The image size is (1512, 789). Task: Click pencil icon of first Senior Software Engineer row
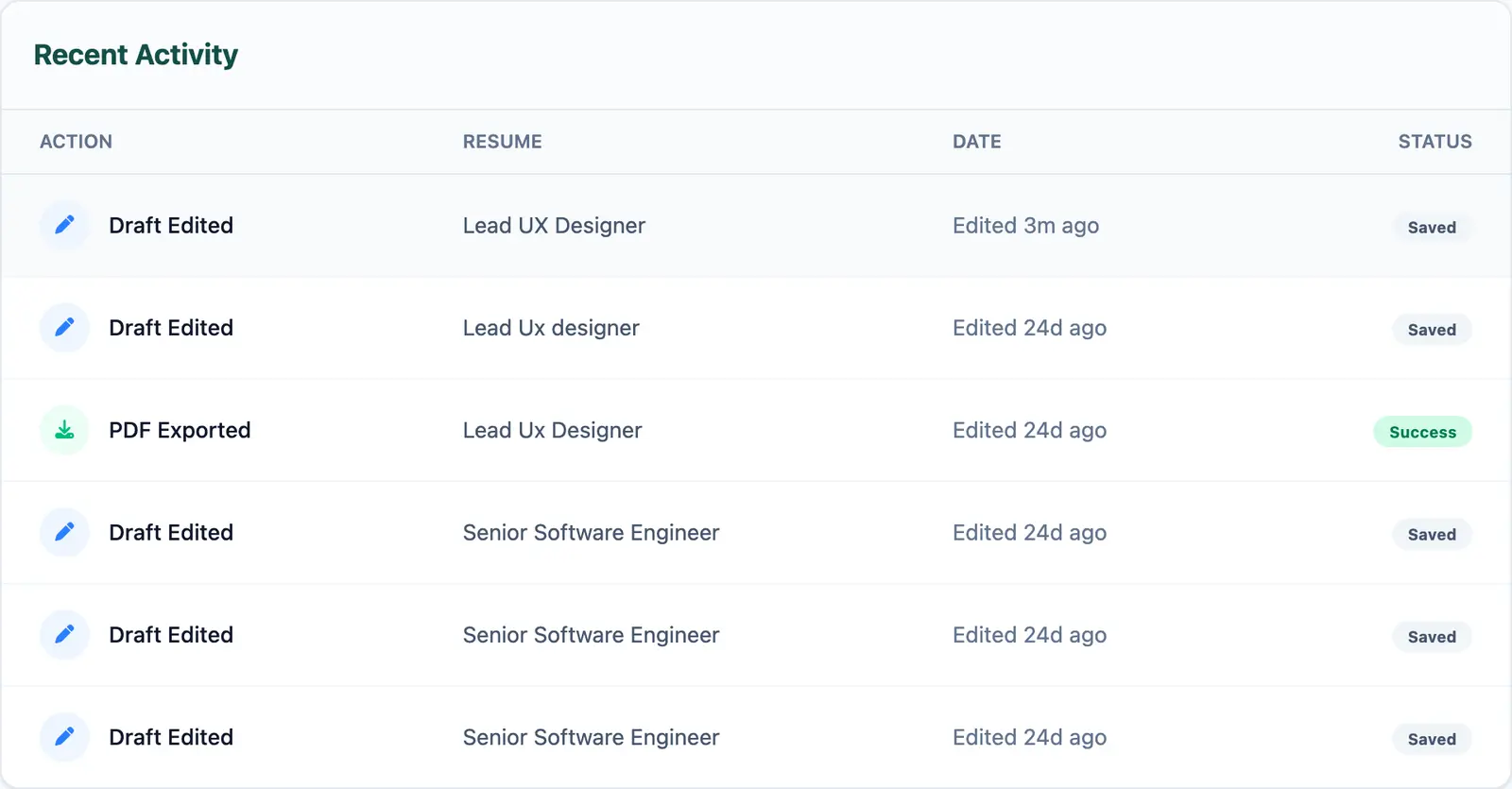(x=64, y=532)
